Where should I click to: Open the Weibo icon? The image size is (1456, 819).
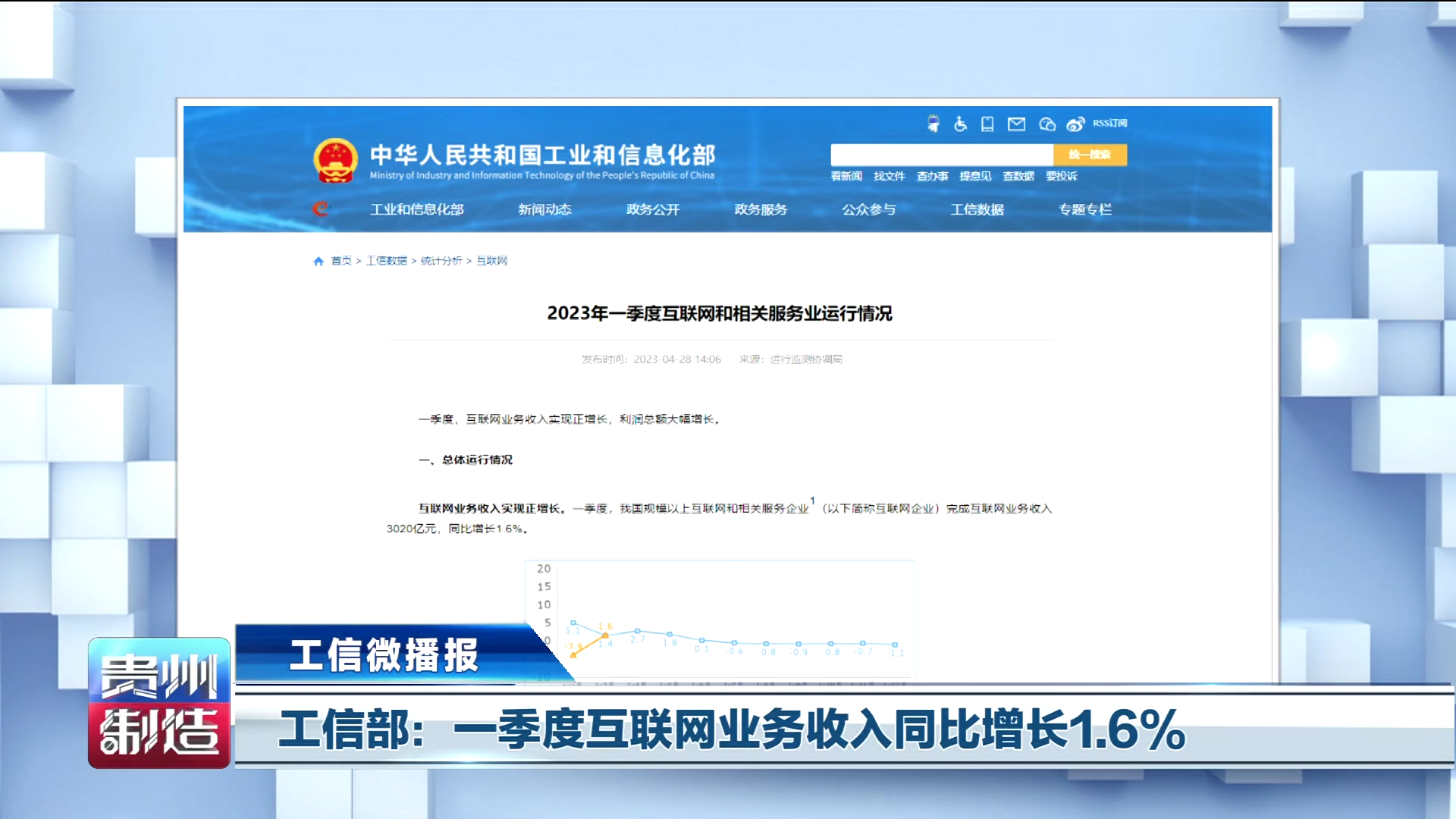pyautogui.click(x=1075, y=124)
